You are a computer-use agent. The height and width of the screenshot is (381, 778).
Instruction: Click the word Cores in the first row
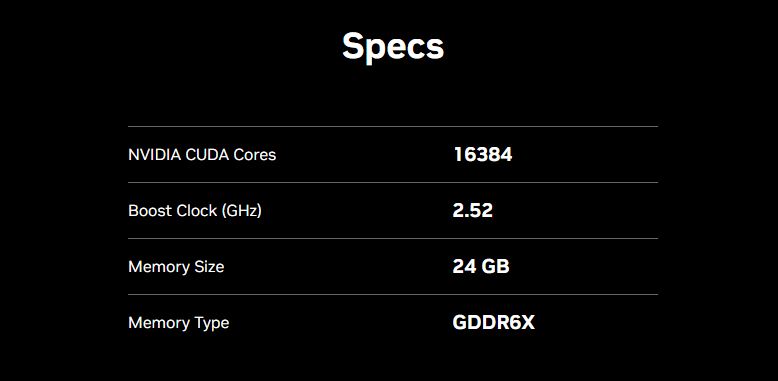click(x=255, y=155)
